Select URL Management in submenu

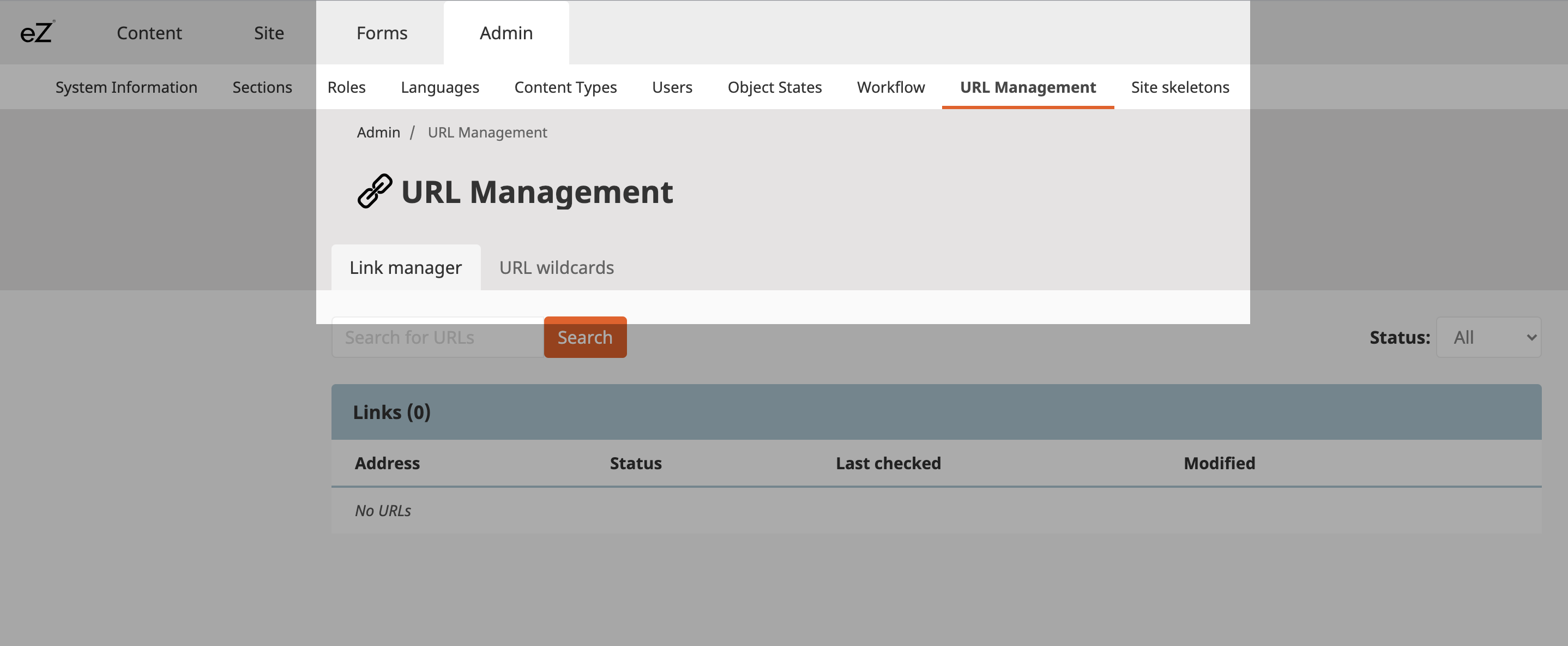point(1028,87)
